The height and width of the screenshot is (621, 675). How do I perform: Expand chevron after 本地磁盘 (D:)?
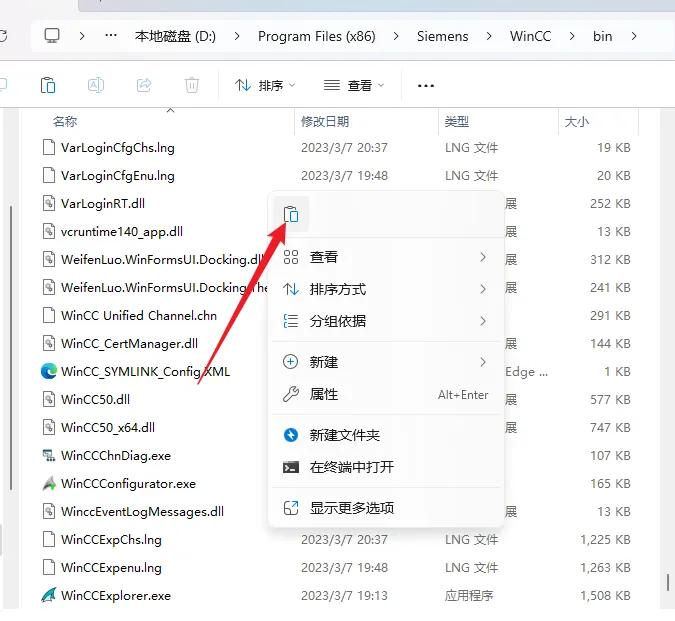click(237, 36)
